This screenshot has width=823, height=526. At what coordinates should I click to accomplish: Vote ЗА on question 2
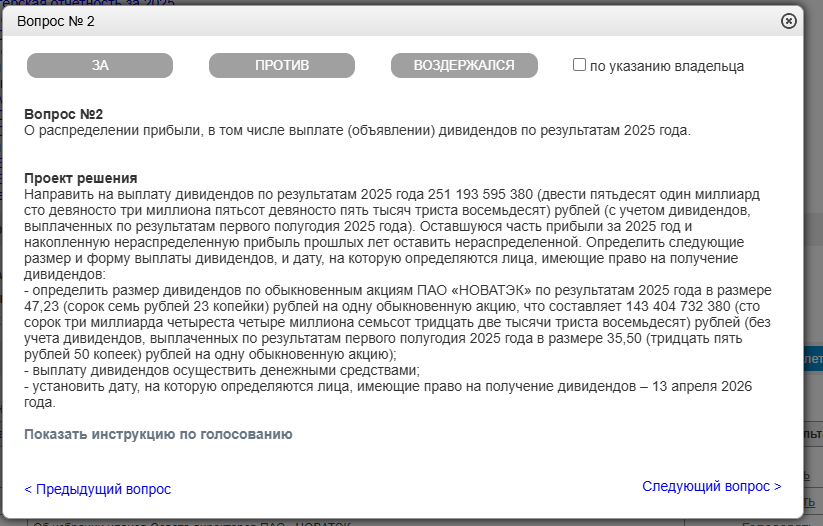point(100,66)
